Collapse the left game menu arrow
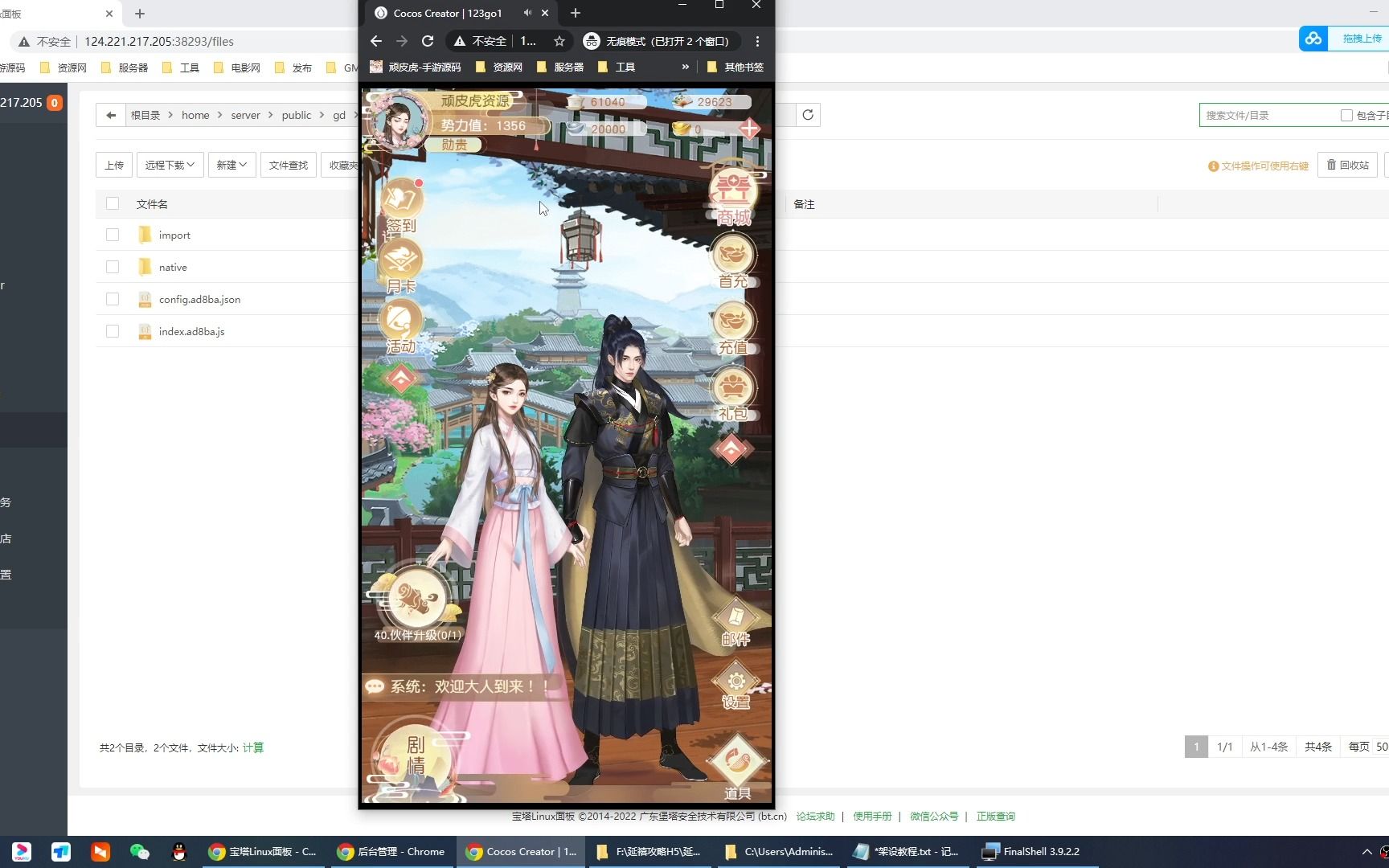This screenshot has width=1389, height=868. (x=401, y=378)
